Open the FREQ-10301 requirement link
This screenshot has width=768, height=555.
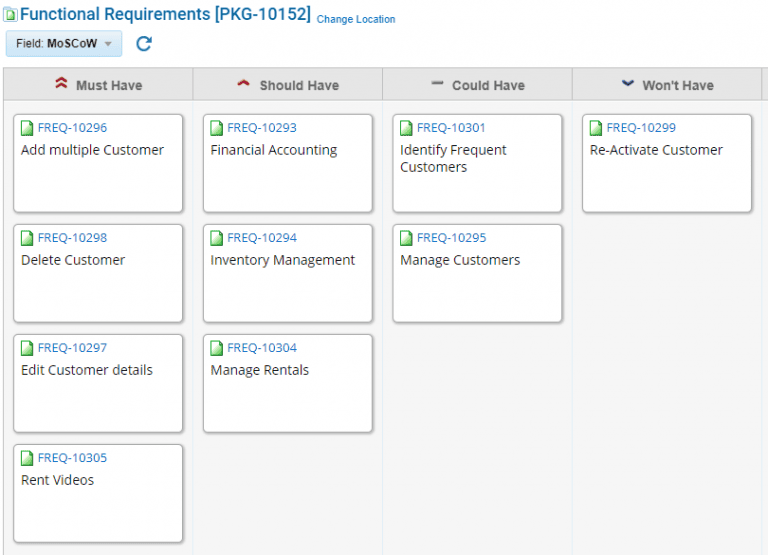coord(451,128)
